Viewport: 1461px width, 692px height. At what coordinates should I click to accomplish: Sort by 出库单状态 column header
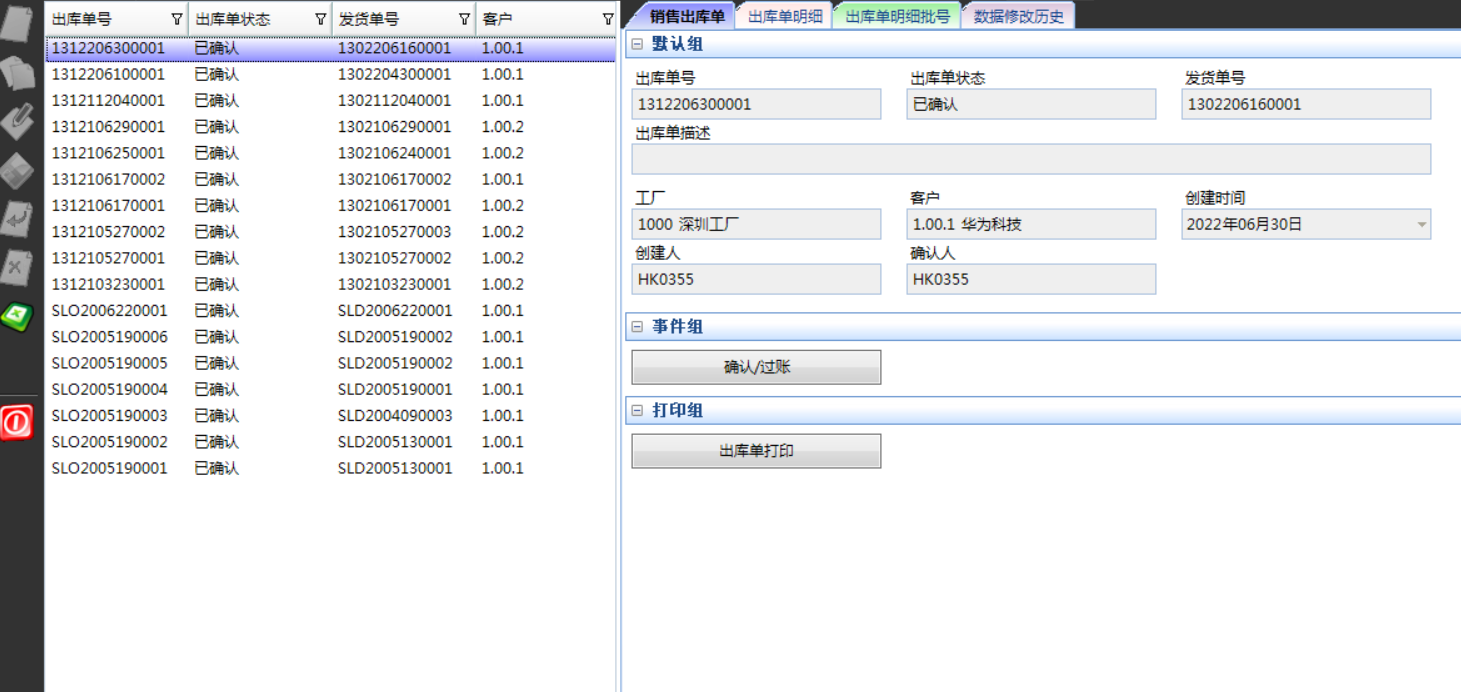pos(232,19)
